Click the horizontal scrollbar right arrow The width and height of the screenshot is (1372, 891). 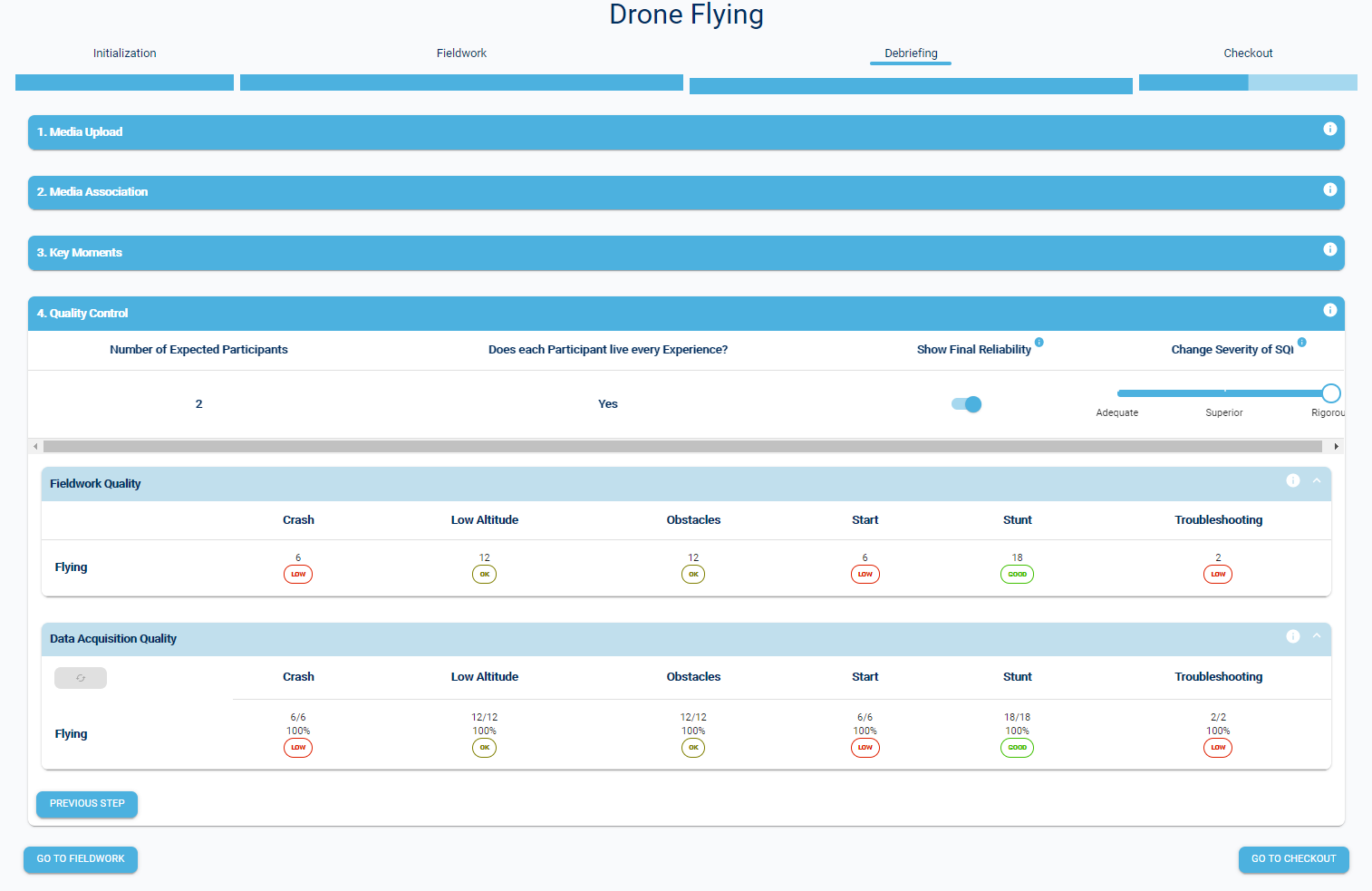pyautogui.click(x=1336, y=446)
